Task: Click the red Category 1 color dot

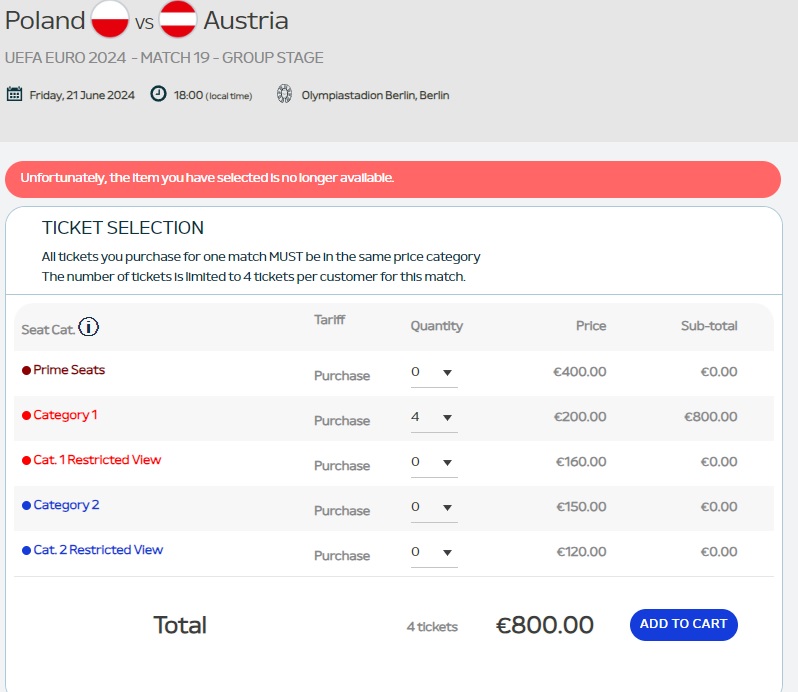Action: [x=26, y=416]
